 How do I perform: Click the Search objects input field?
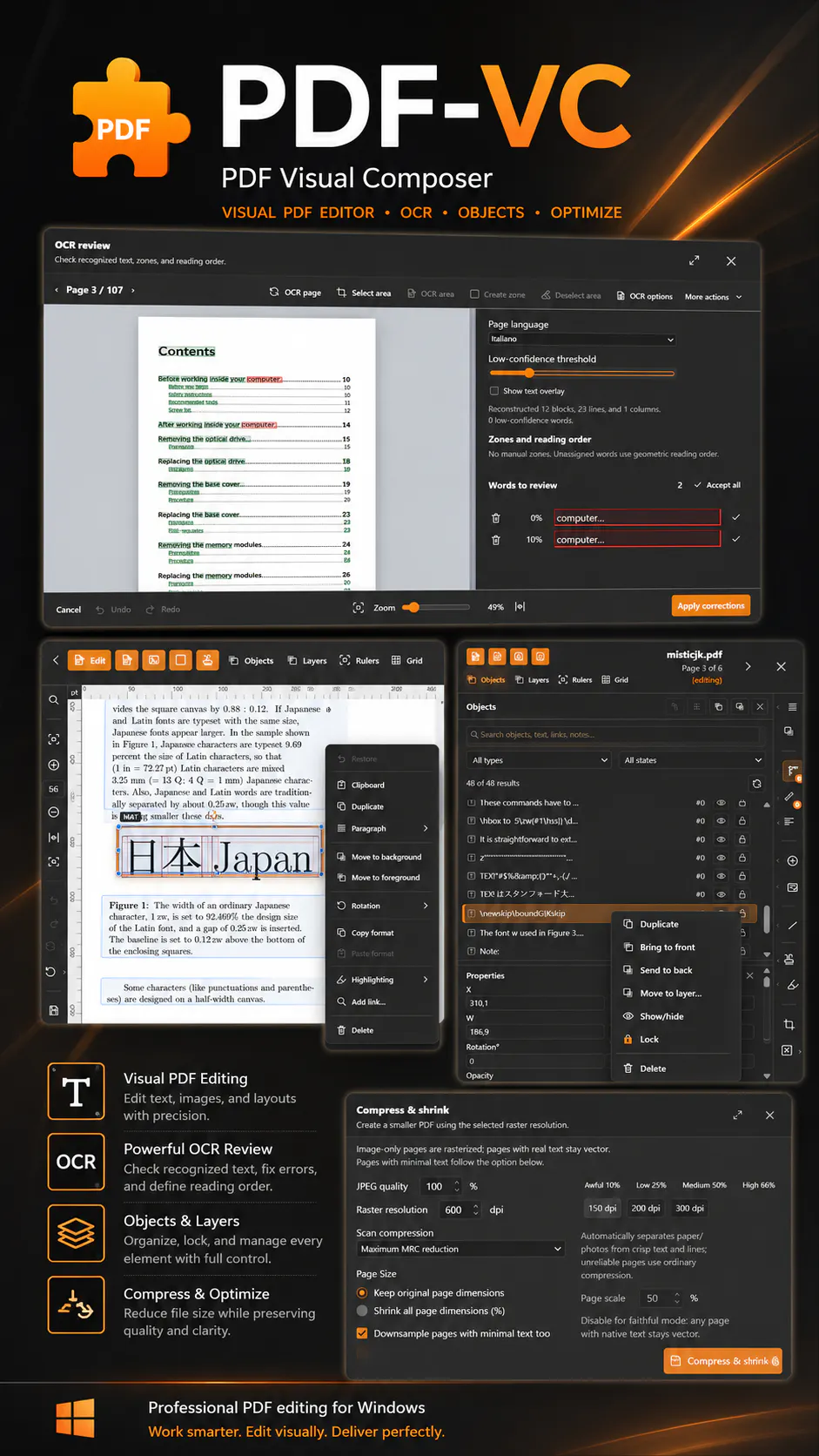[615, 735]
